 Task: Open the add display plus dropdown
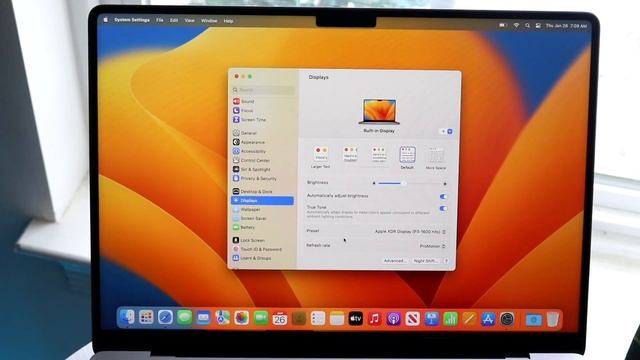446,131
